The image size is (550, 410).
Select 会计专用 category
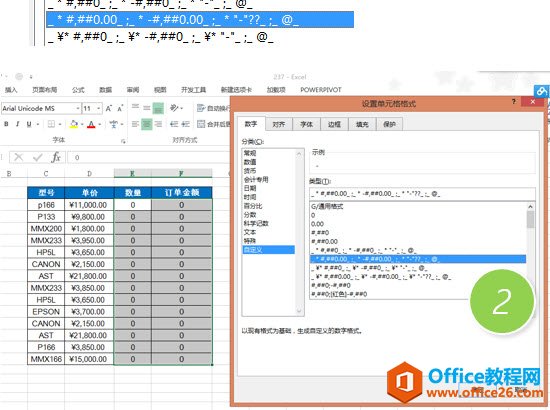pos(256,180)
